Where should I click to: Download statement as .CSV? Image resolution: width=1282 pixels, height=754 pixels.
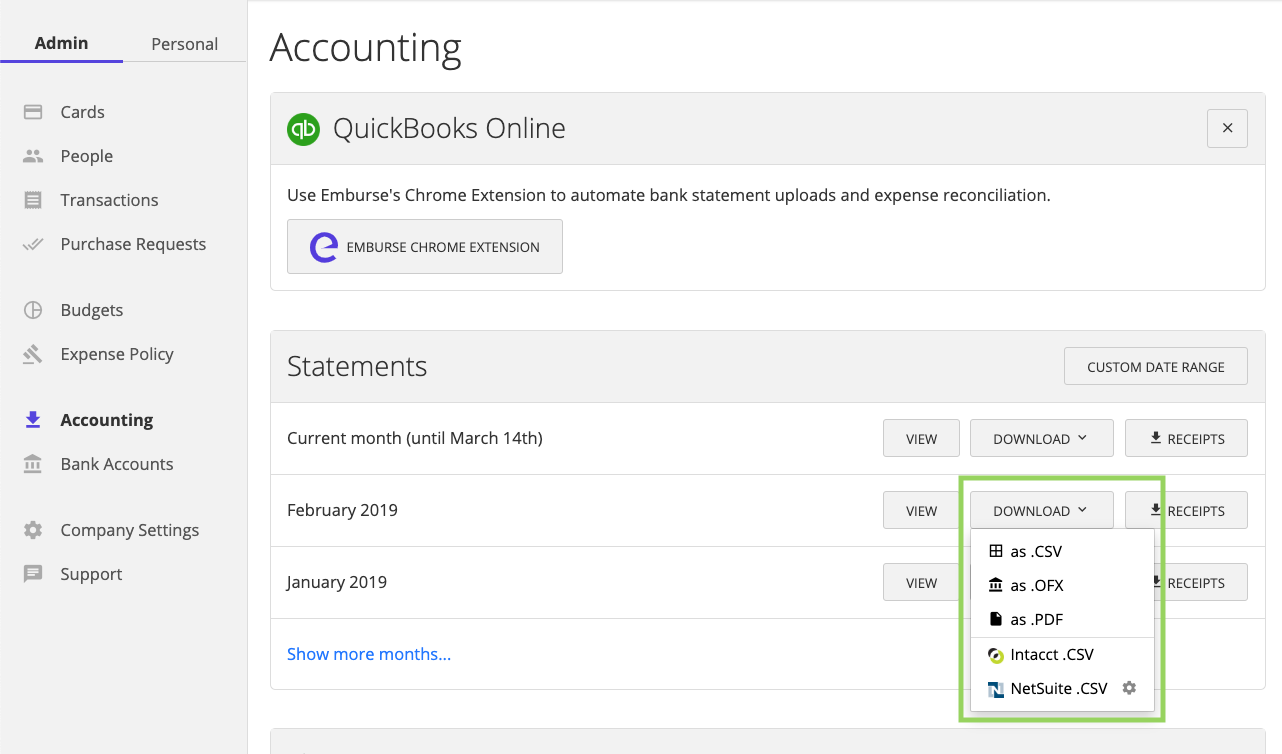1062,551
